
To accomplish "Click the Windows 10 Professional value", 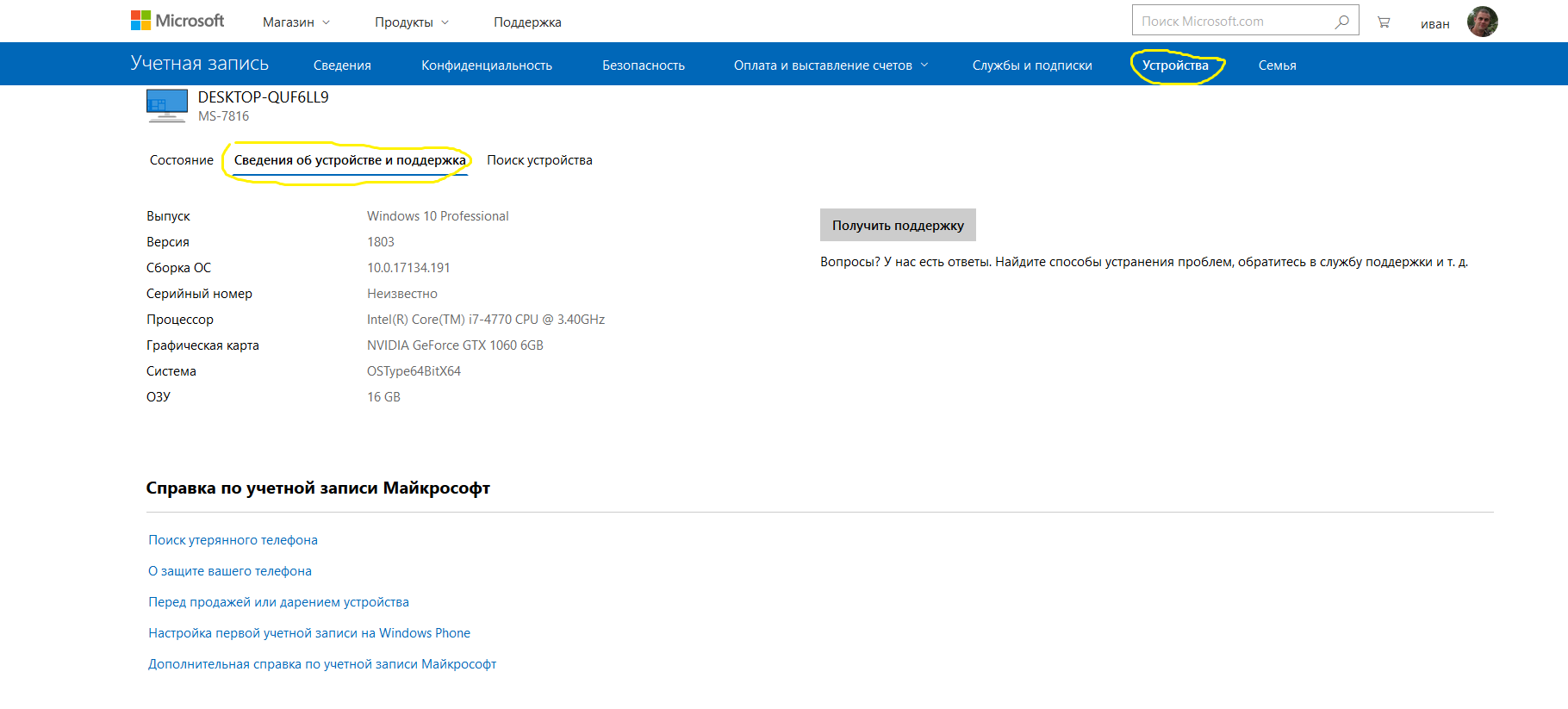I will [x=438, y=216].
